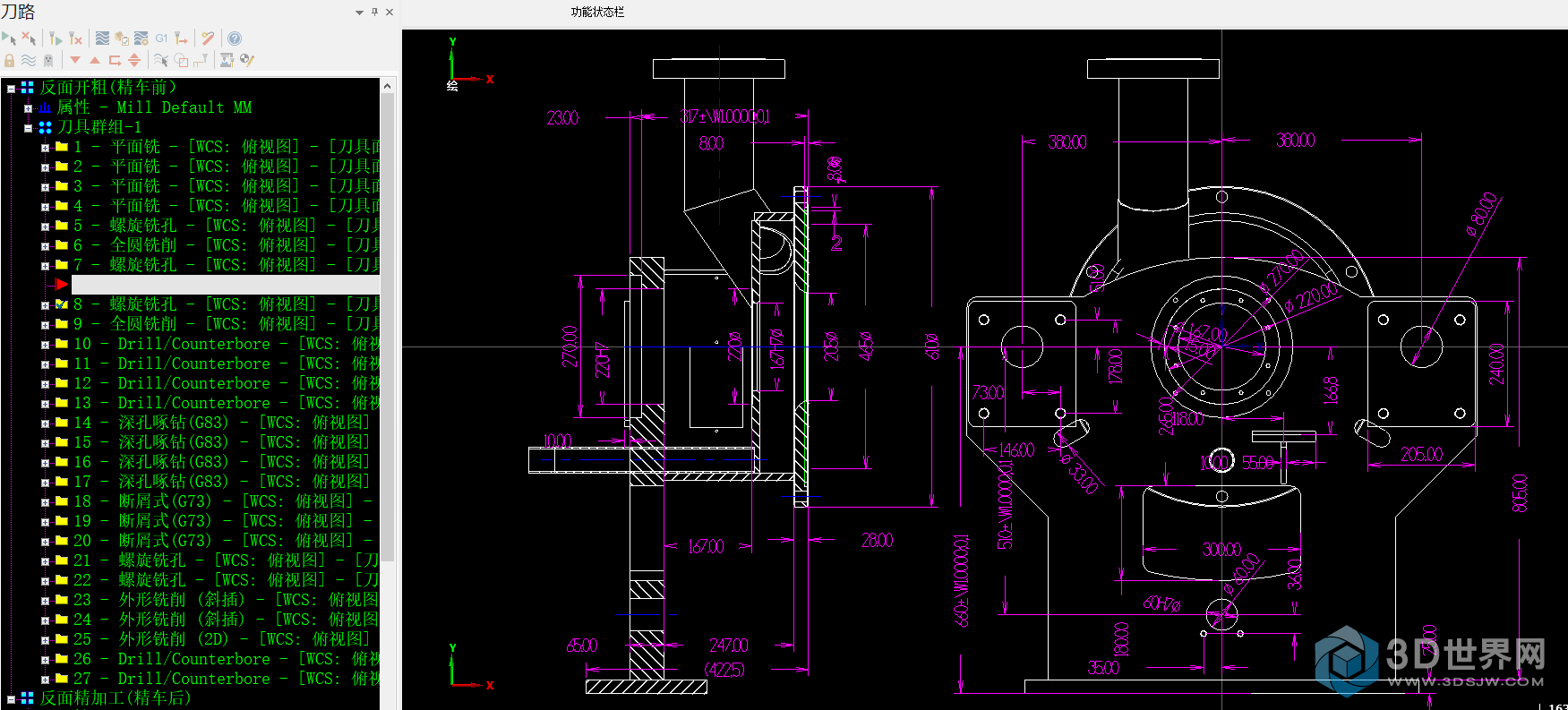
Task: Select operation 7 螺旋铣孔
Action: coord(227,265)
